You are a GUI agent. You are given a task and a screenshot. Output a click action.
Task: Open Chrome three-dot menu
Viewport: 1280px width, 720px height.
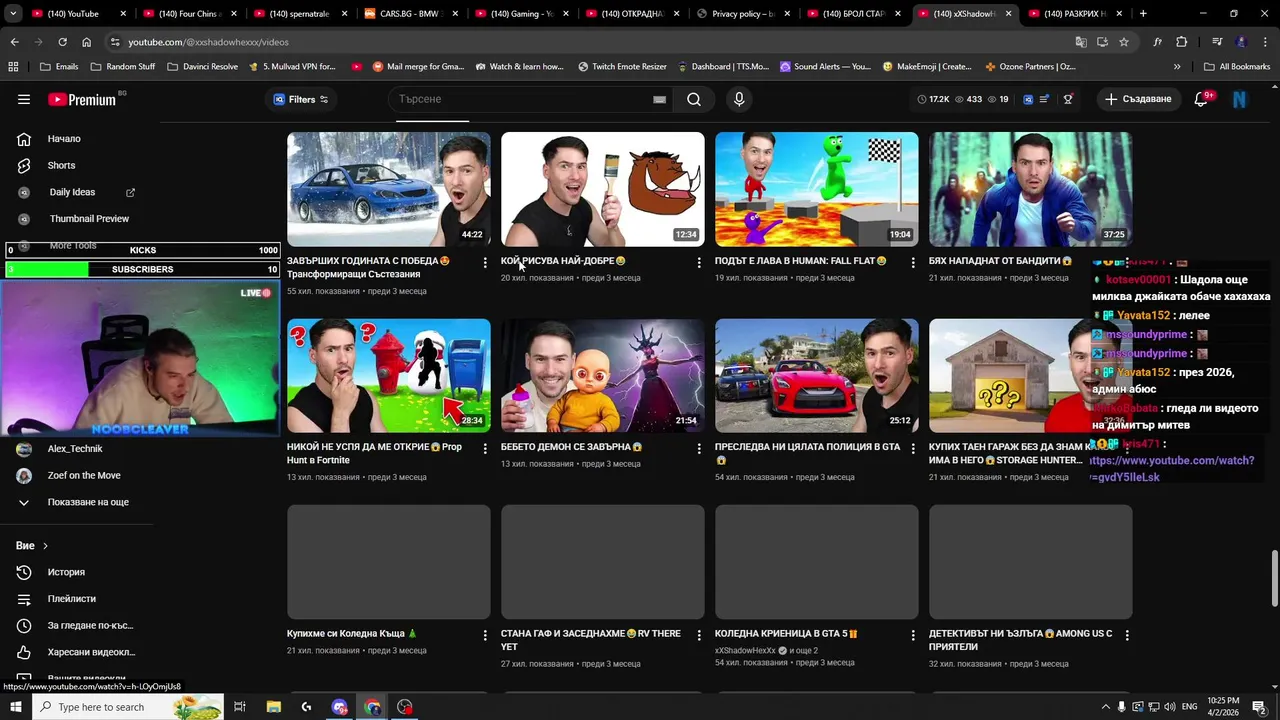1266,42
